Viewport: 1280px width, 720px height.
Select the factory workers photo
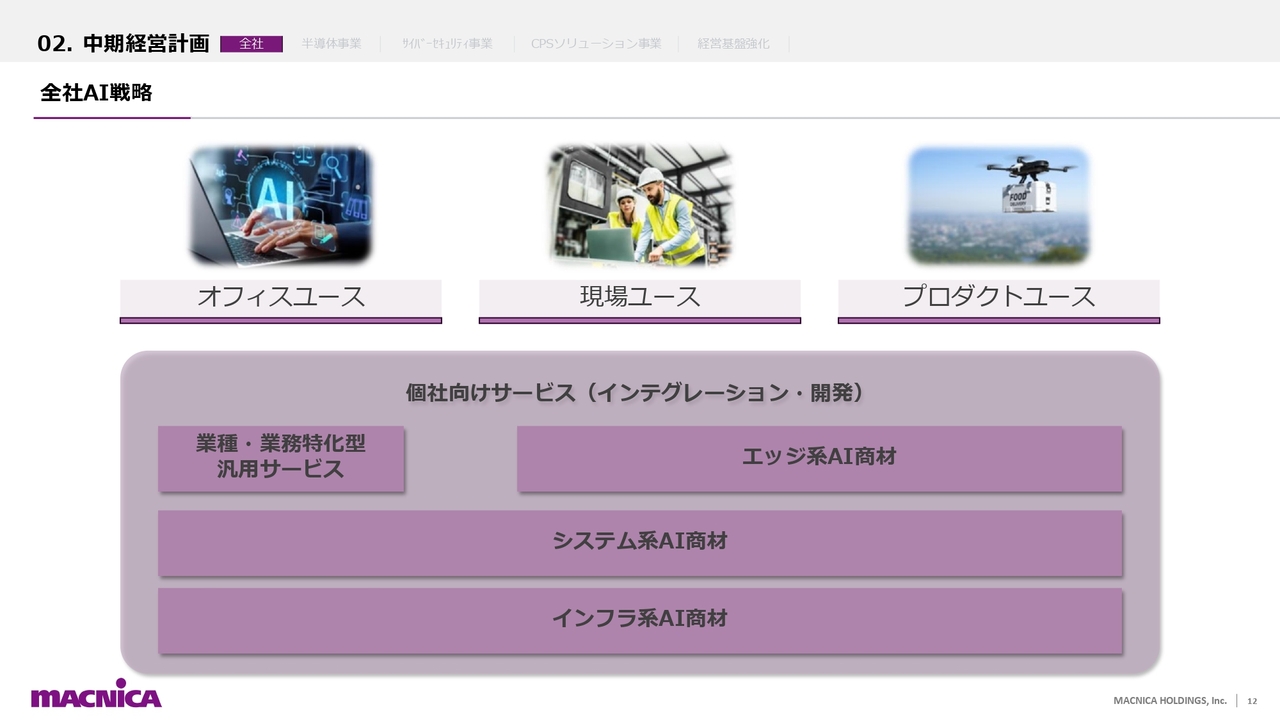click(x=640, y=206)
